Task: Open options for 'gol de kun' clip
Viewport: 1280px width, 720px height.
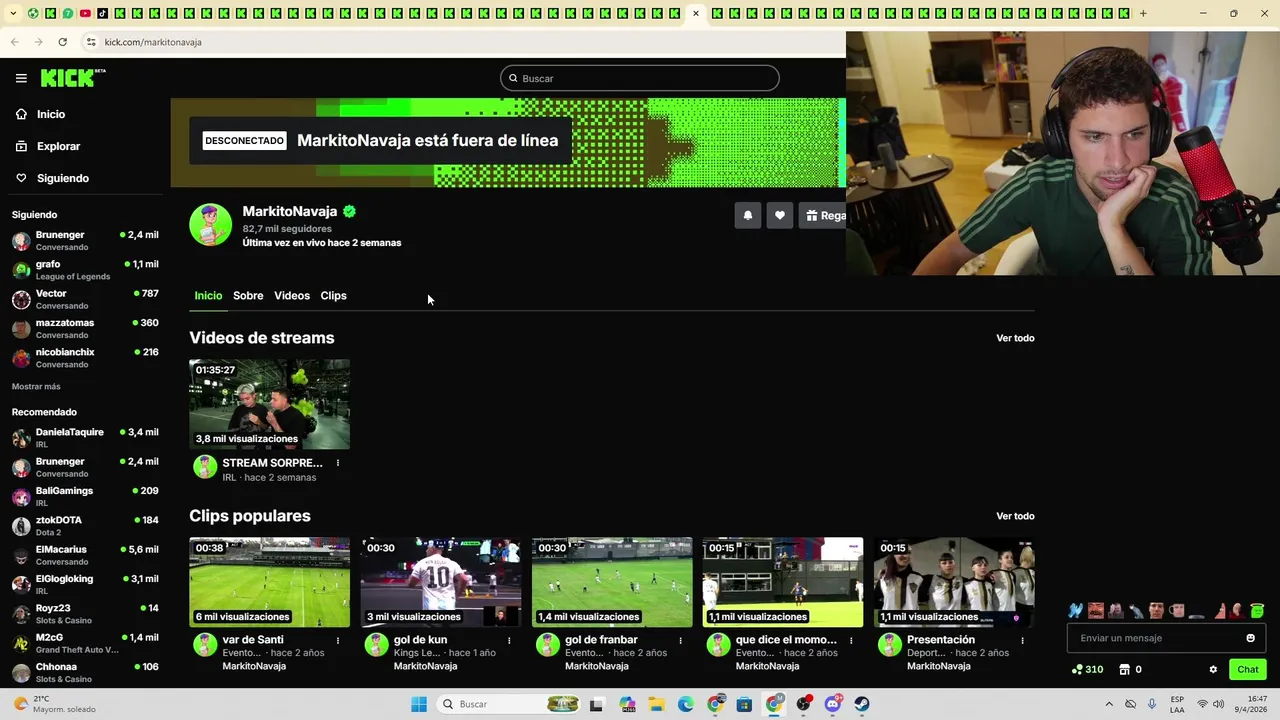Action: coord(509,640)
